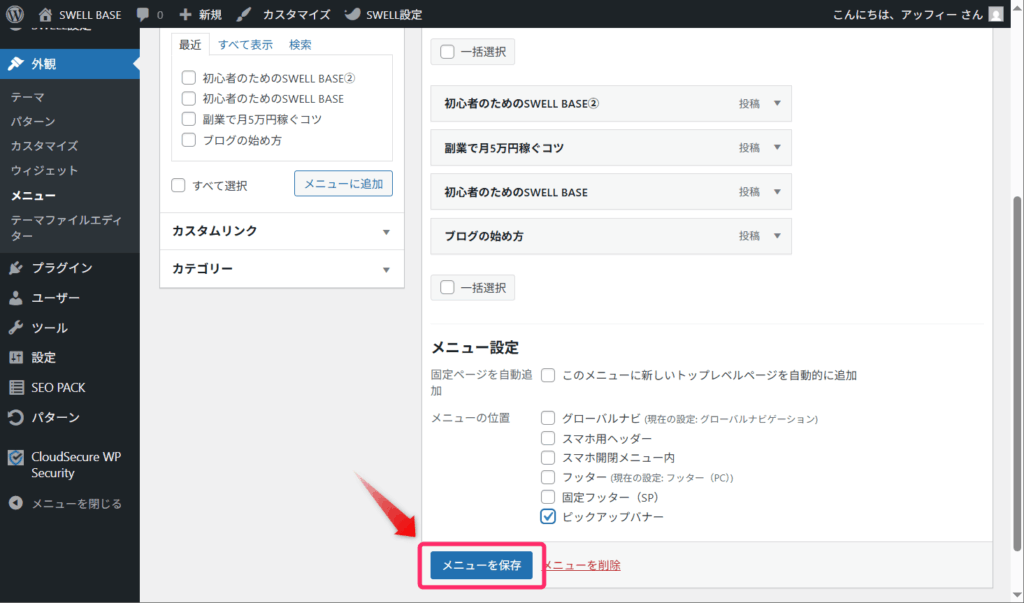Viewport: 1024px width, 603px height.
Task: Check the スマホ用ヘッダー location
Action: tap(548, 438)
